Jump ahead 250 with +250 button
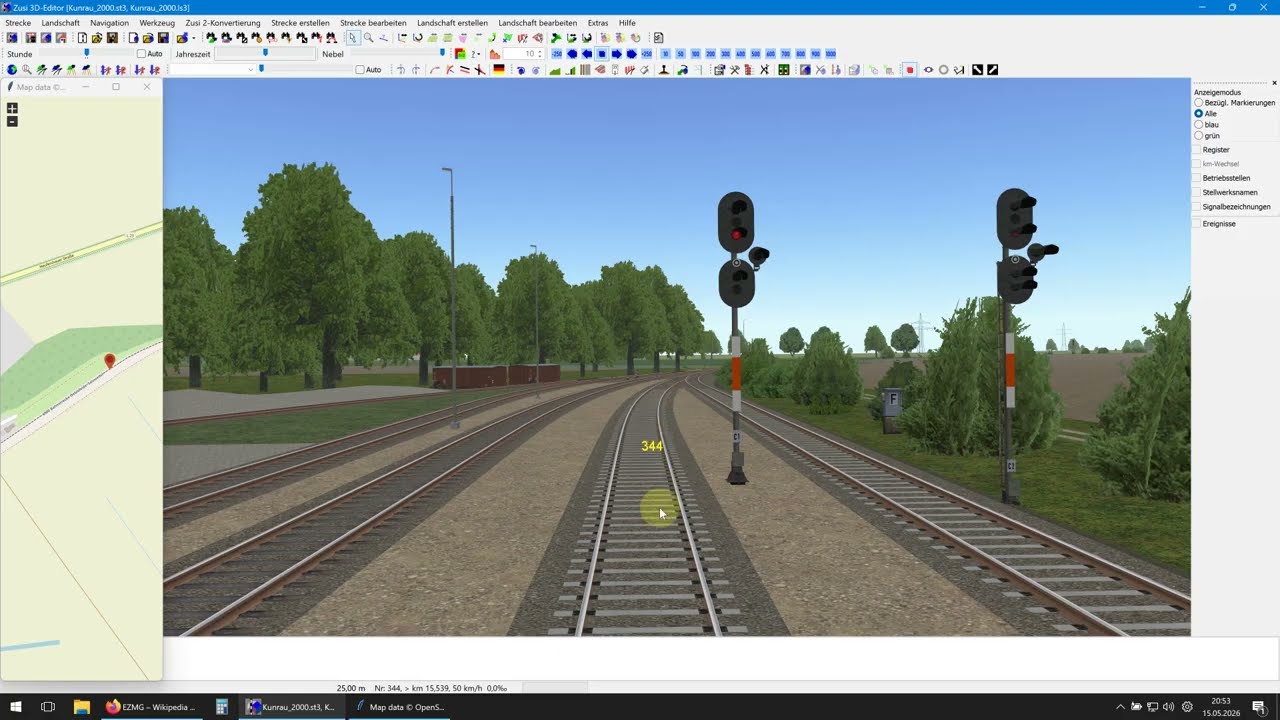The image size is (1280, 720). [x=647, y=54]
